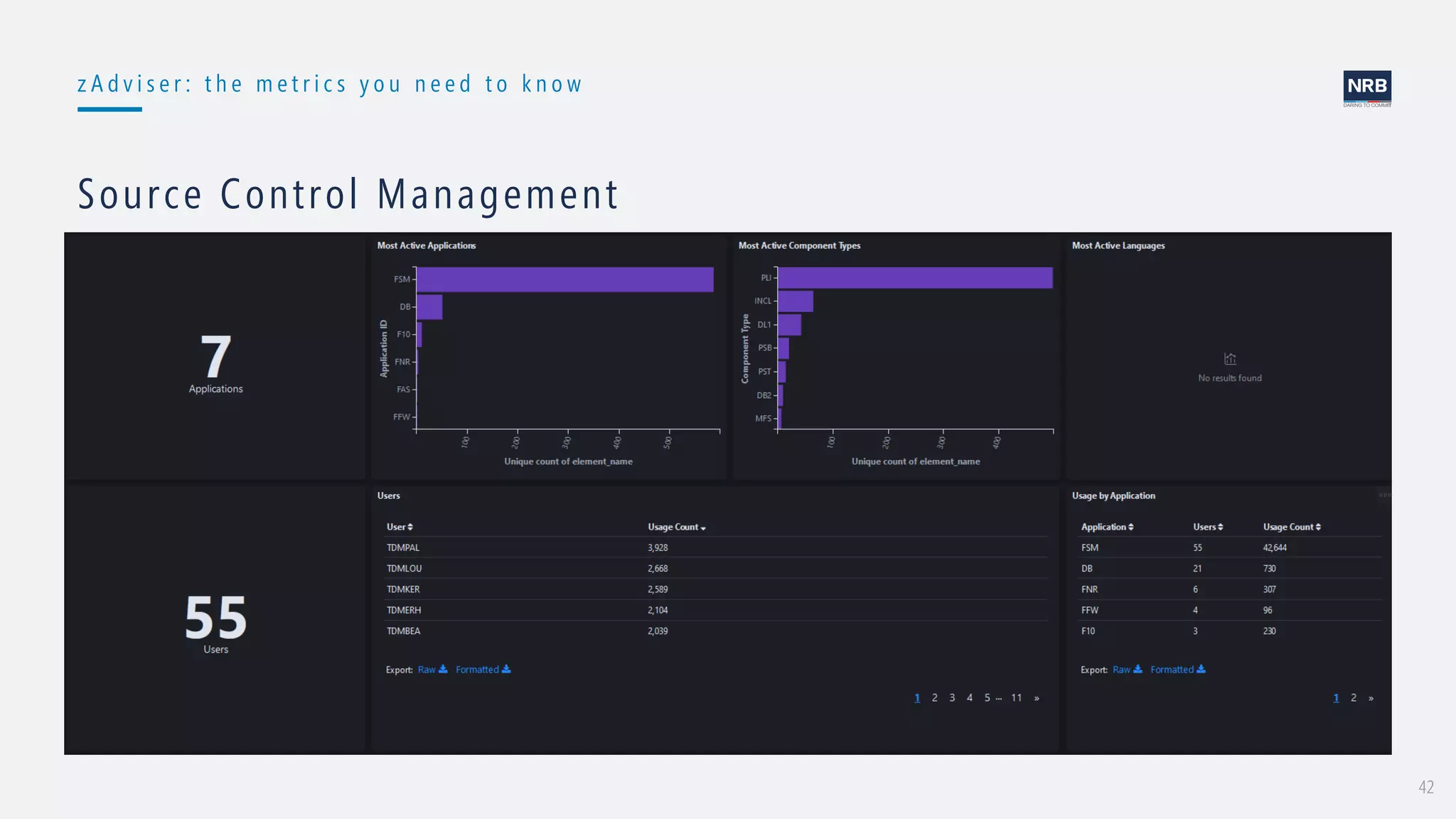Viewport: 1456px width, 819px height.
Task: Sort Users table by User column
Action: click(x=400, y=527)
